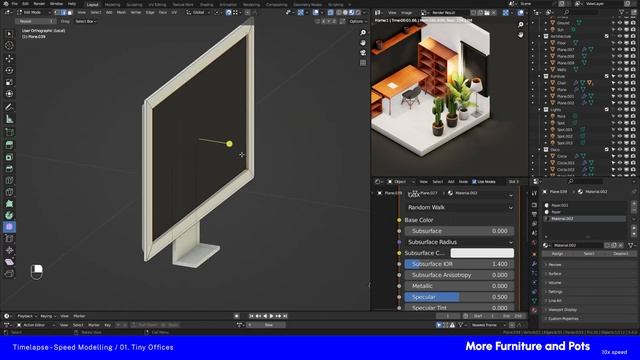Image resolution: width=640 pixels, height=360 pixels.
Task: Open the Select Box dropdown
Action: (x=85, y=21)
